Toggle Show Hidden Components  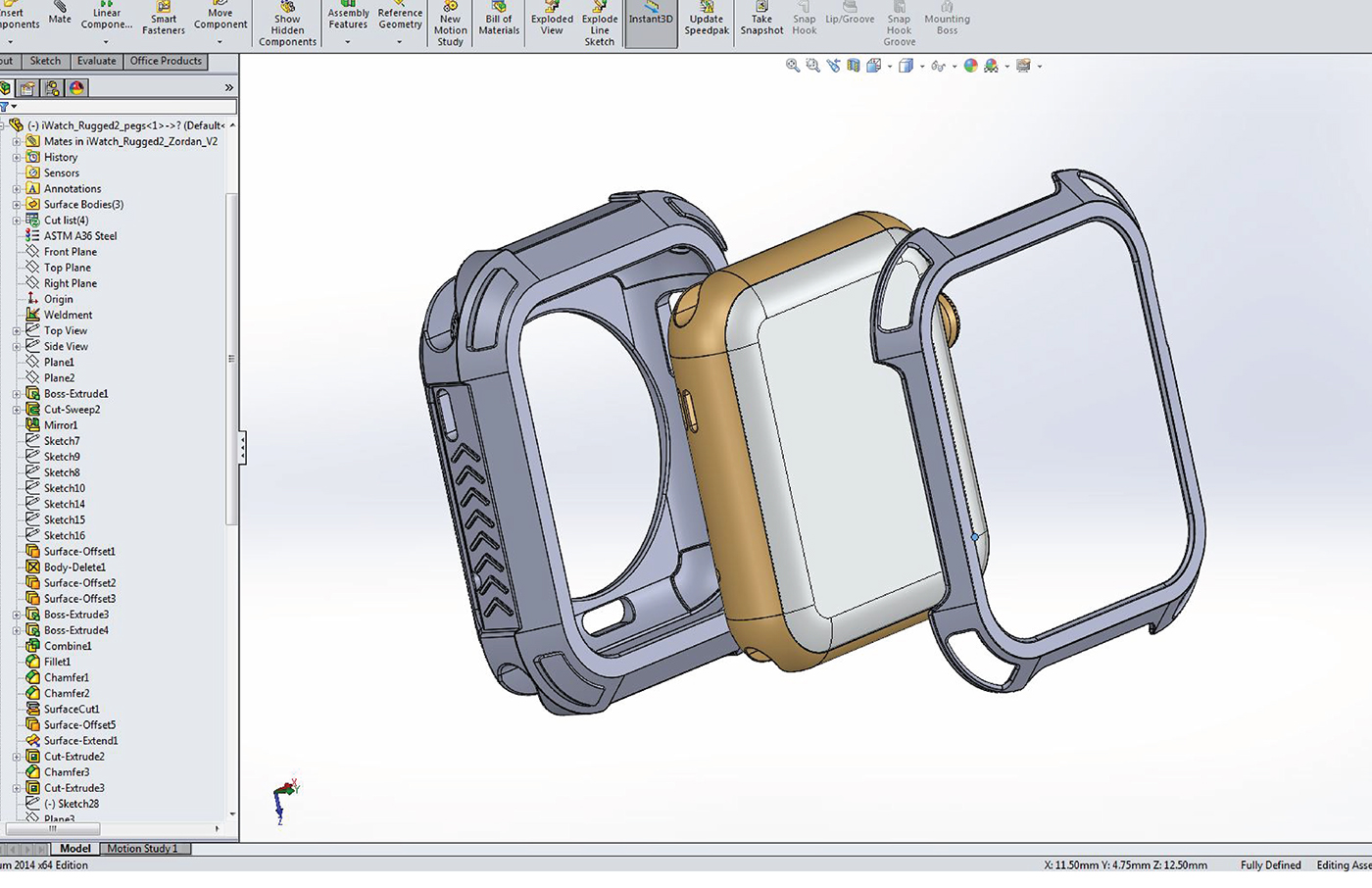(x=287, y=25)
